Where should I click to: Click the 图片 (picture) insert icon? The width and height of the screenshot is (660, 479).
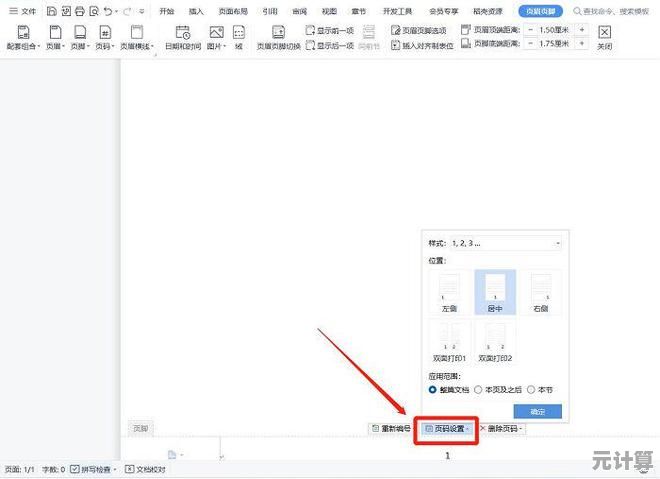(x=216, y=32)
